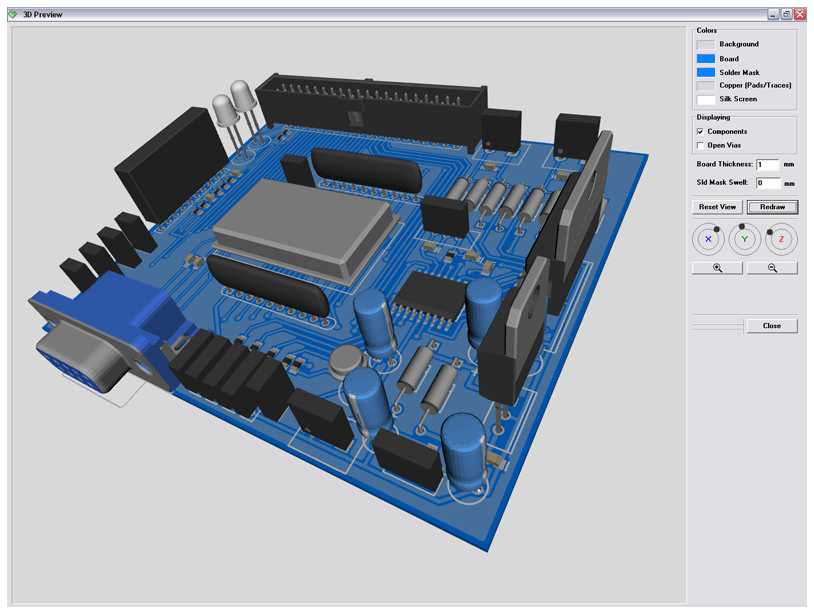Focus the Board Thickness input field
This screenshot has height=615, width=814.
pos(767,164)
